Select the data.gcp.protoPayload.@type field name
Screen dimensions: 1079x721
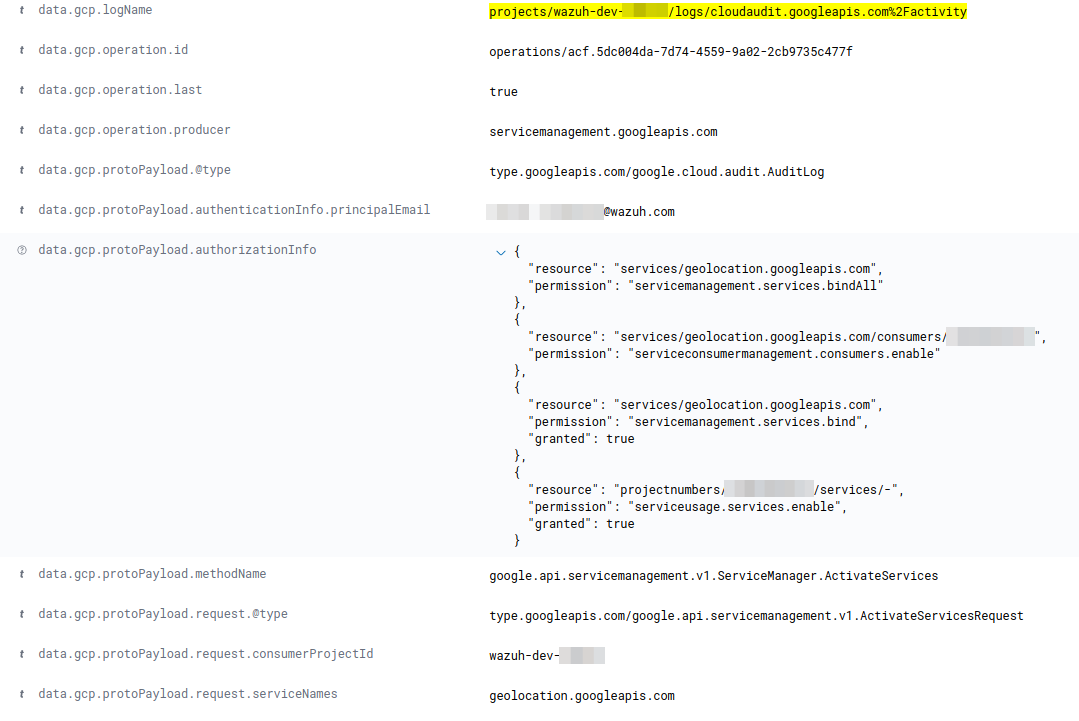pyautogui.click(x=134, y=170)
